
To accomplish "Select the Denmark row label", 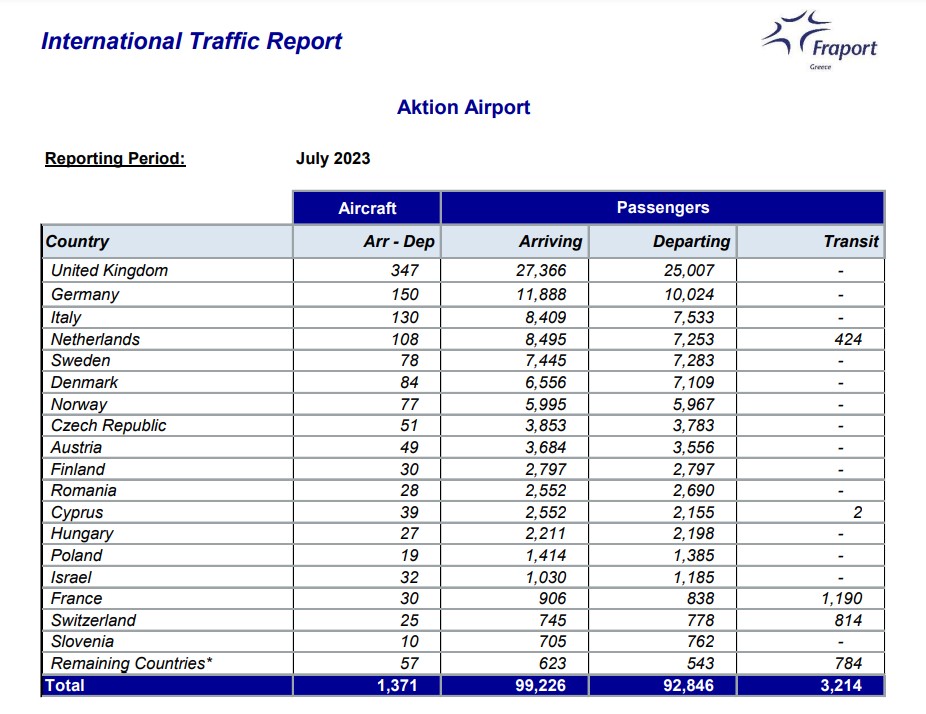I will 84,382.
